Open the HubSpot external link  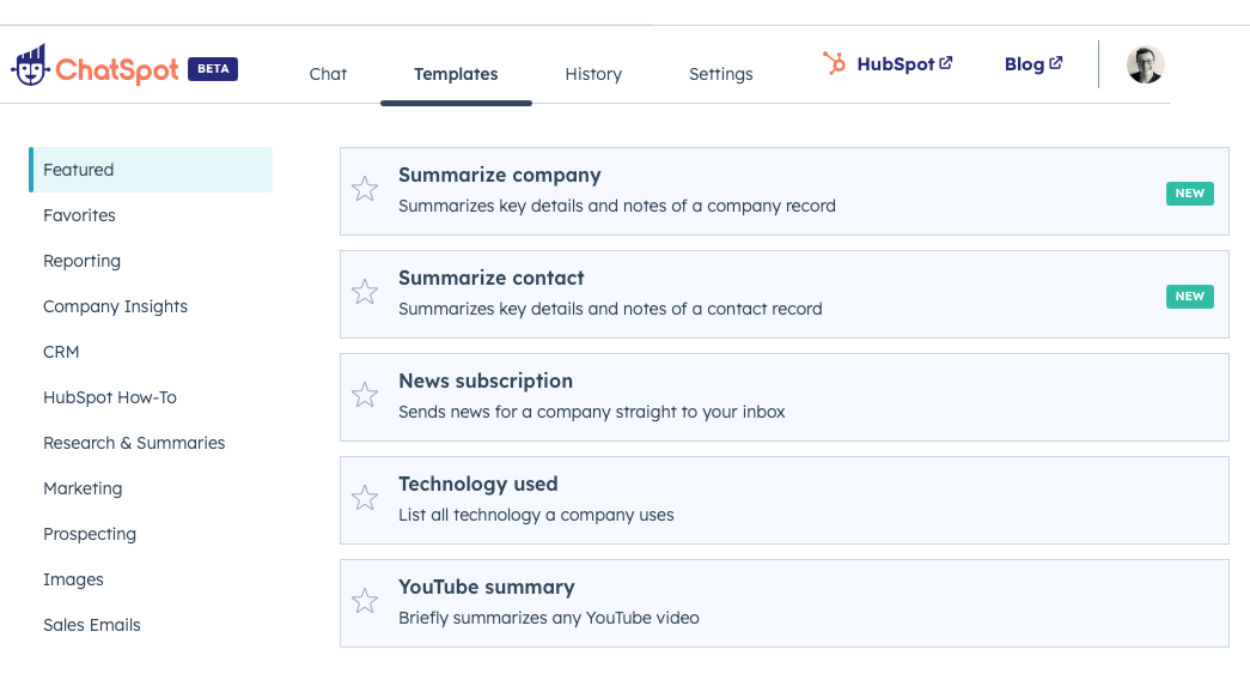click(904, 64)
